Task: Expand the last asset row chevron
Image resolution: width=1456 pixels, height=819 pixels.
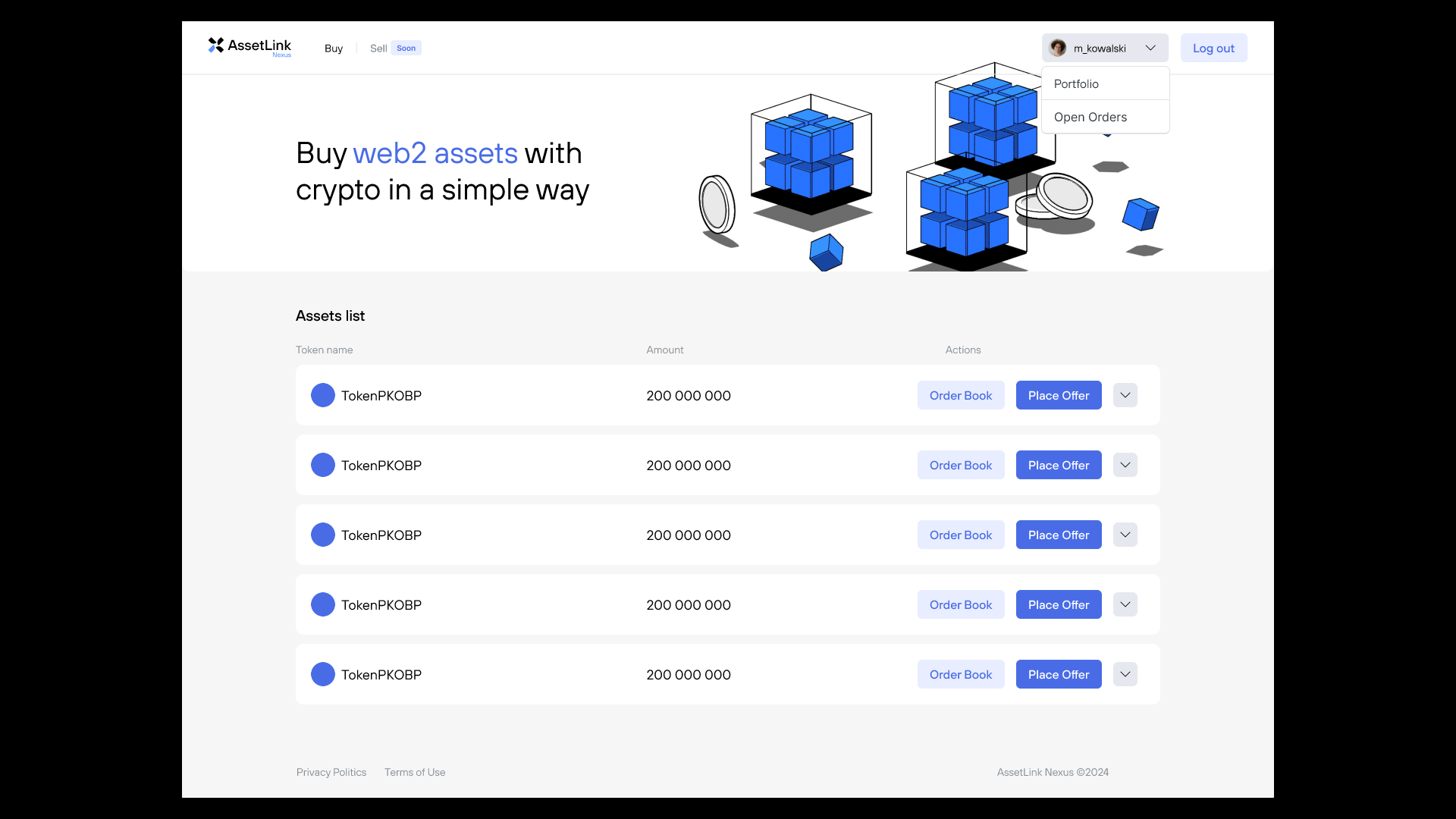Action: pyautogui.click(x=1125, y=674)
